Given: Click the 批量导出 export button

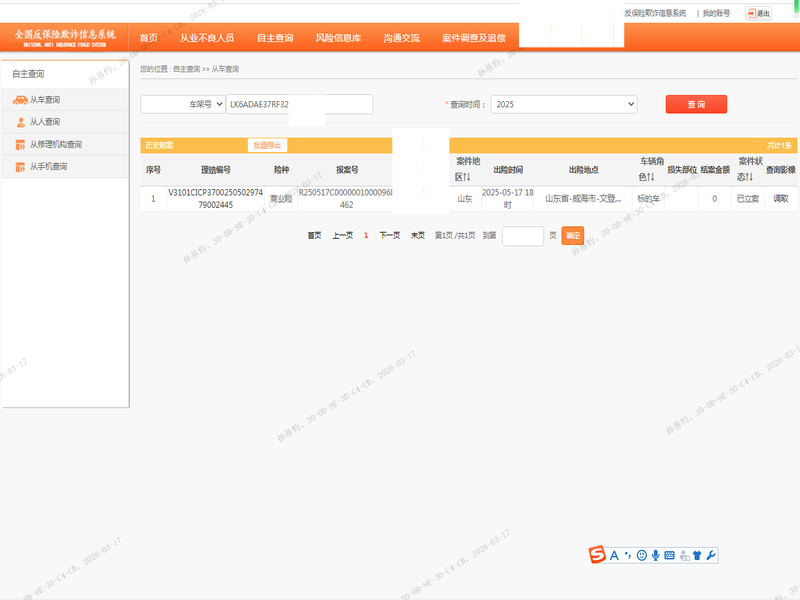Looking at the screenshot, I should [x=267, y=145].
